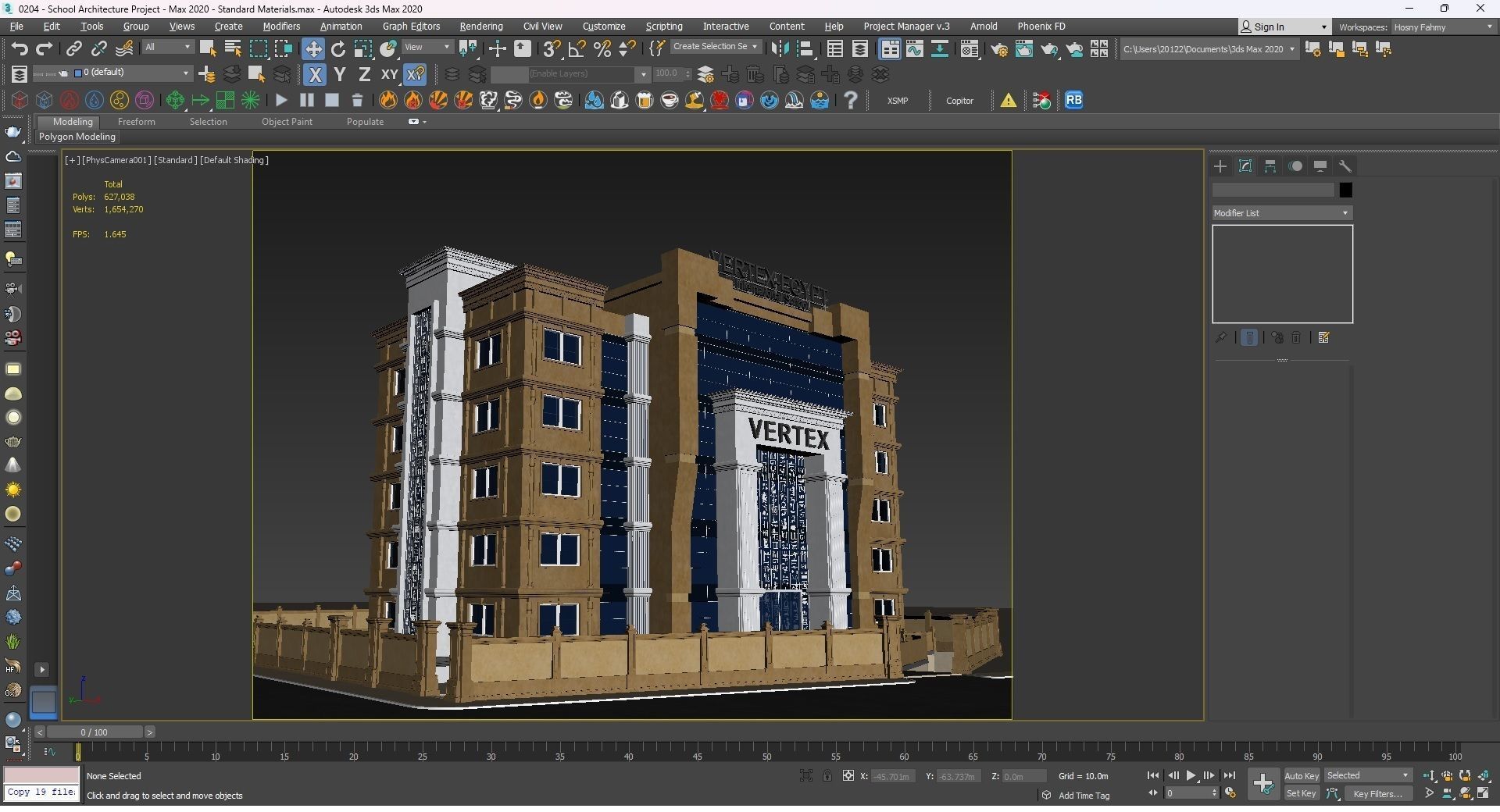
Task: Click the yellow warning triangle icon
Action: tap(1009, 101)
